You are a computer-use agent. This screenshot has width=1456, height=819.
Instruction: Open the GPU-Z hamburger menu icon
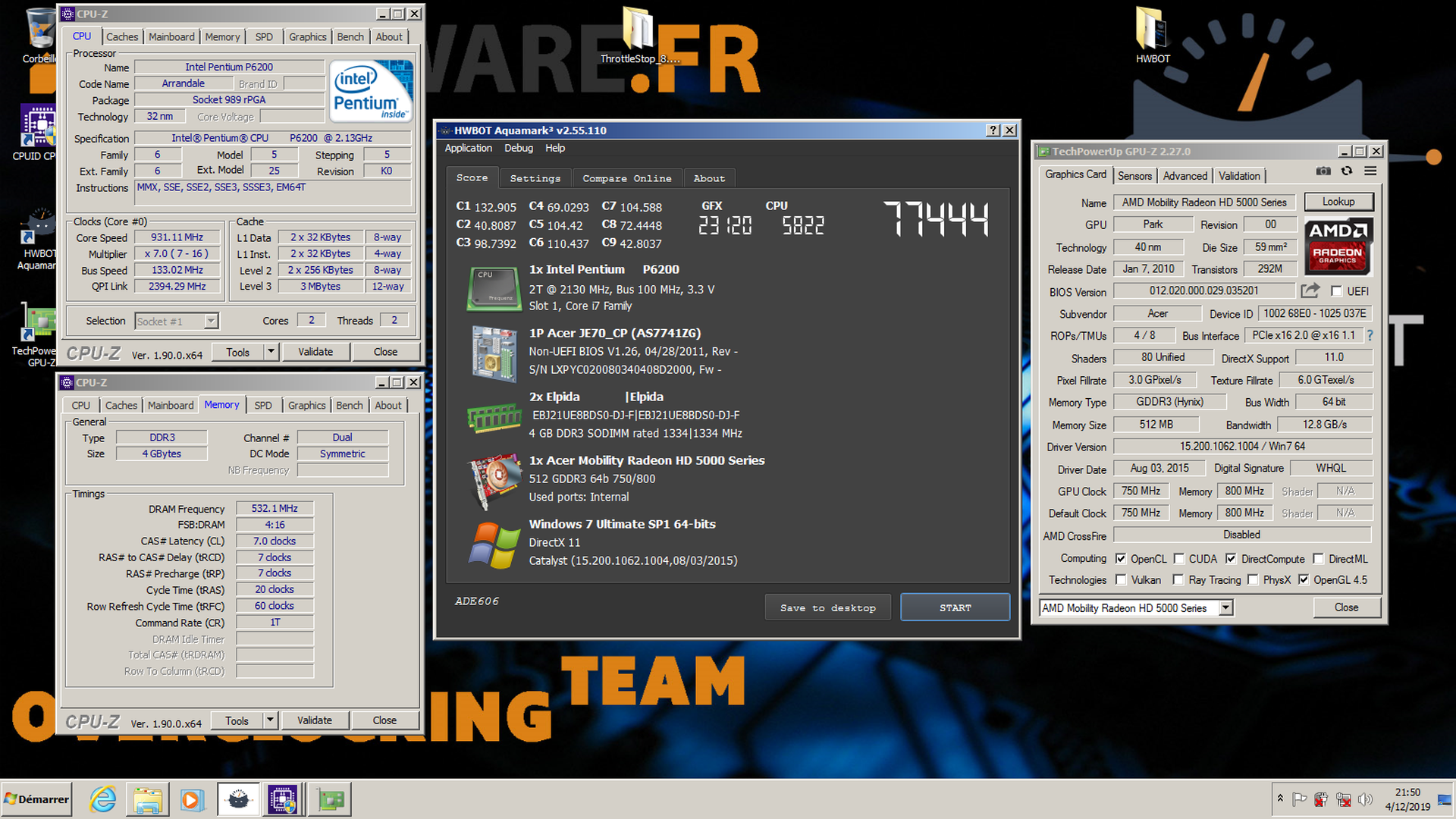click(x=1370, y=171)
